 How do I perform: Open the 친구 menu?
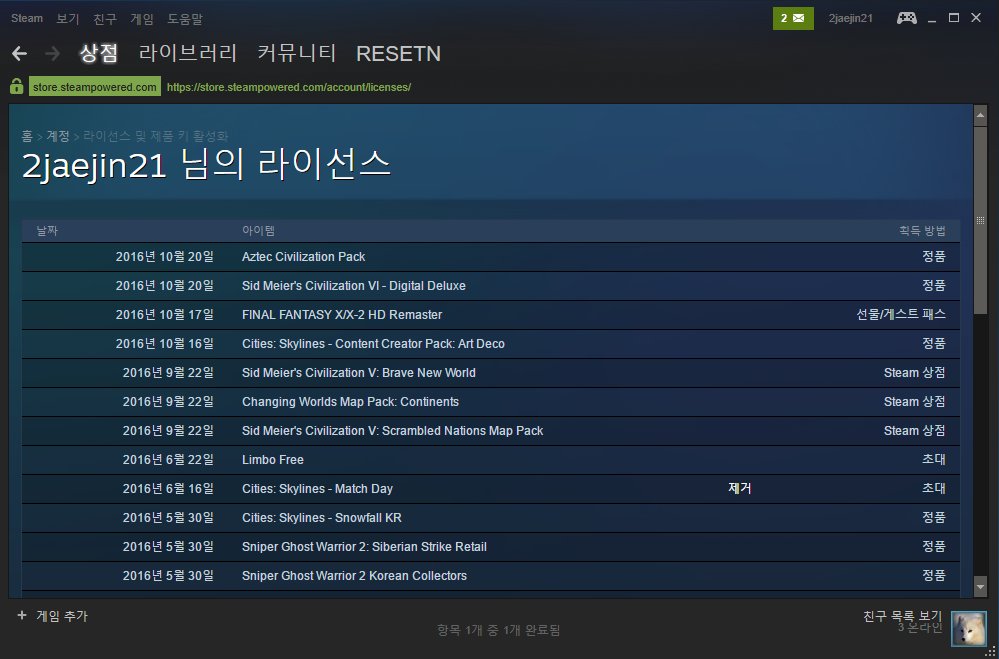[x=105, y=18]
